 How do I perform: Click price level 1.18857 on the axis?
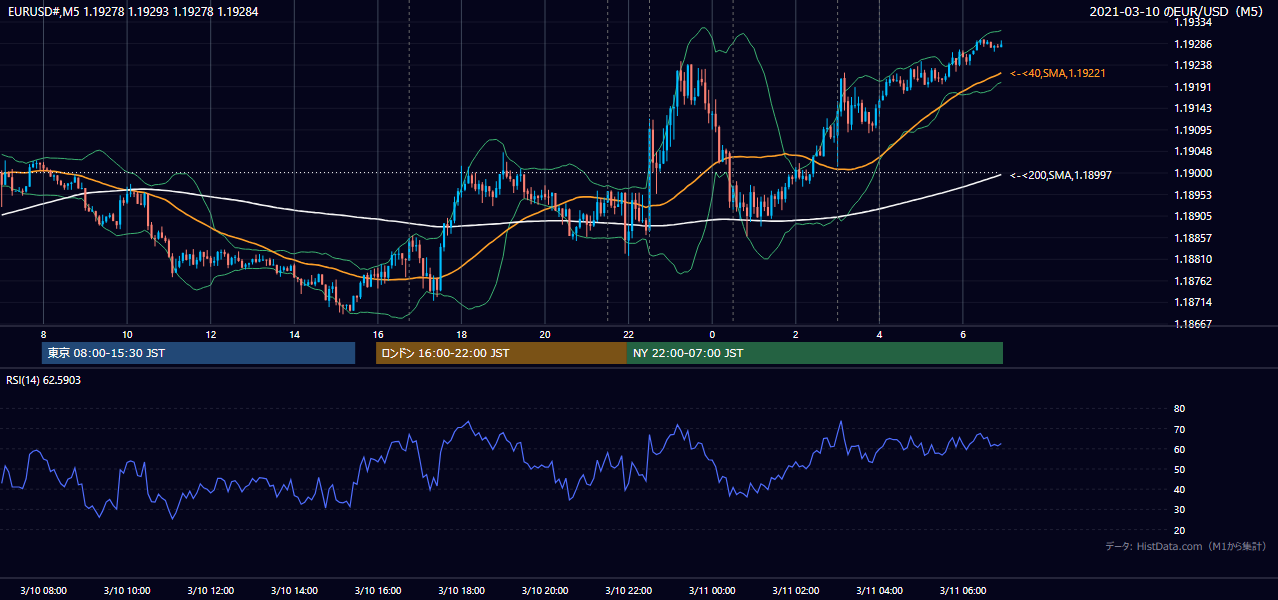pyautogui.click(x=1192, y=238)
